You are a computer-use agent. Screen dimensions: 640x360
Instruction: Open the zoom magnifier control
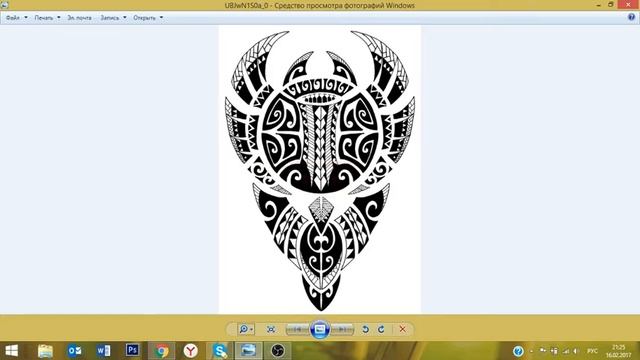click(x=244, y=329)
